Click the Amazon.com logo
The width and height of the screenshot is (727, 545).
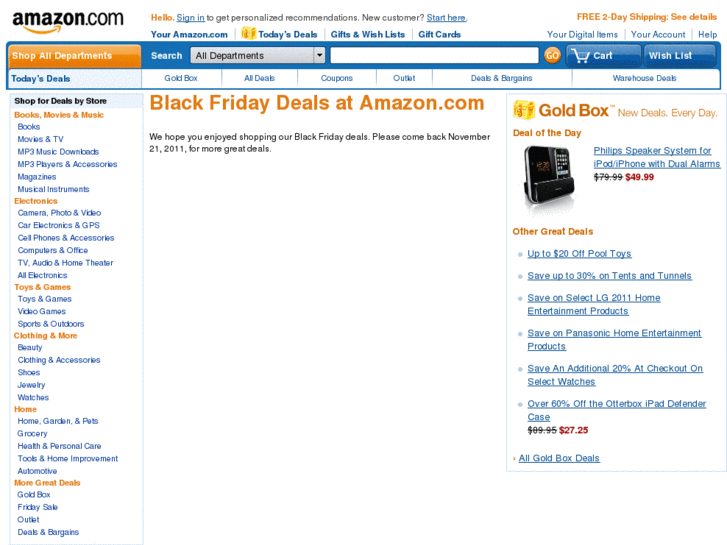(68, 20)
